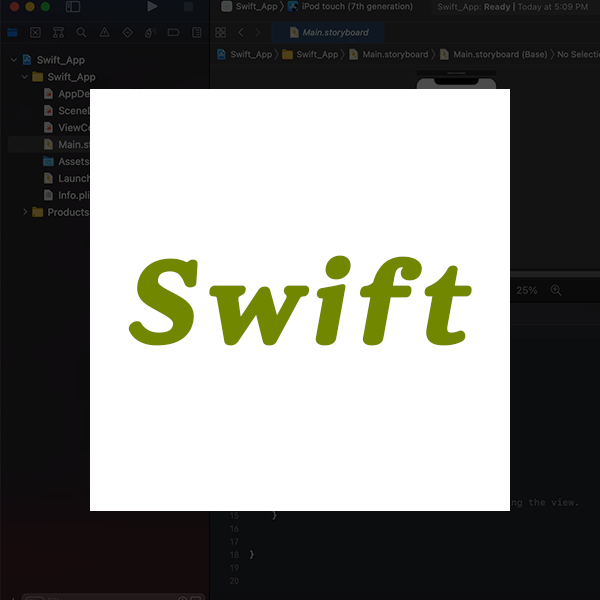
Task: Click the green Swift logo image
Action: click(300, 300)
